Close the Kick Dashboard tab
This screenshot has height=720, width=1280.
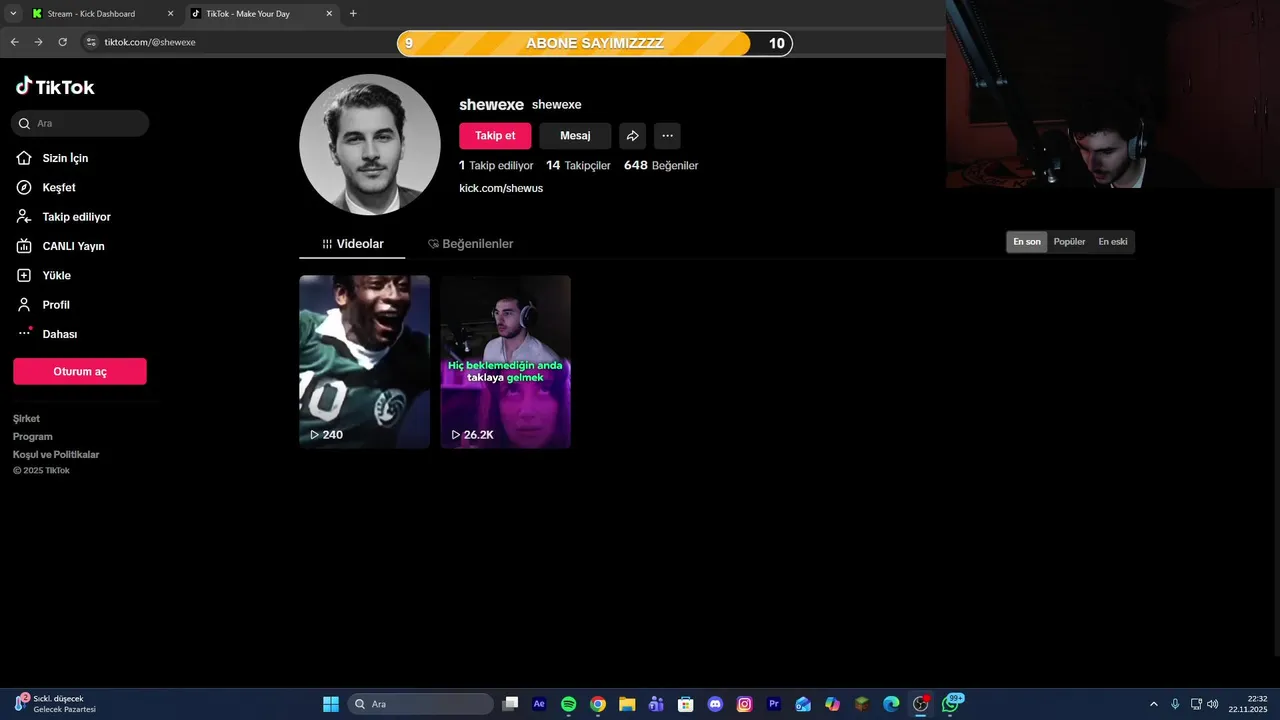(x=169, y=14)
